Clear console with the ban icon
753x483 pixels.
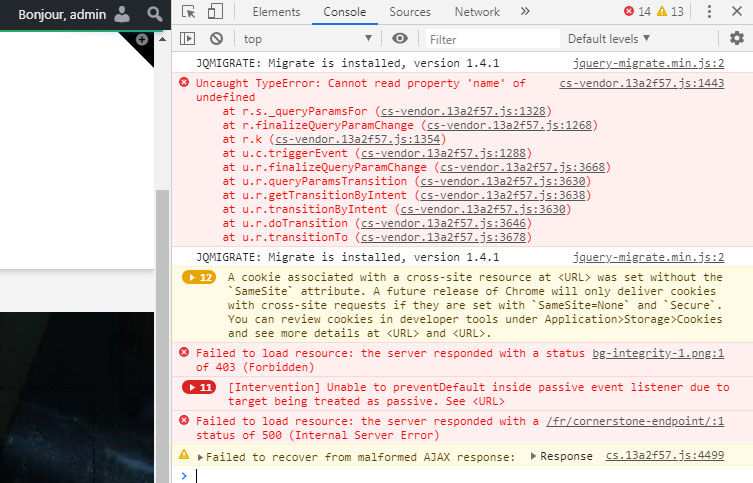[216, 39]
